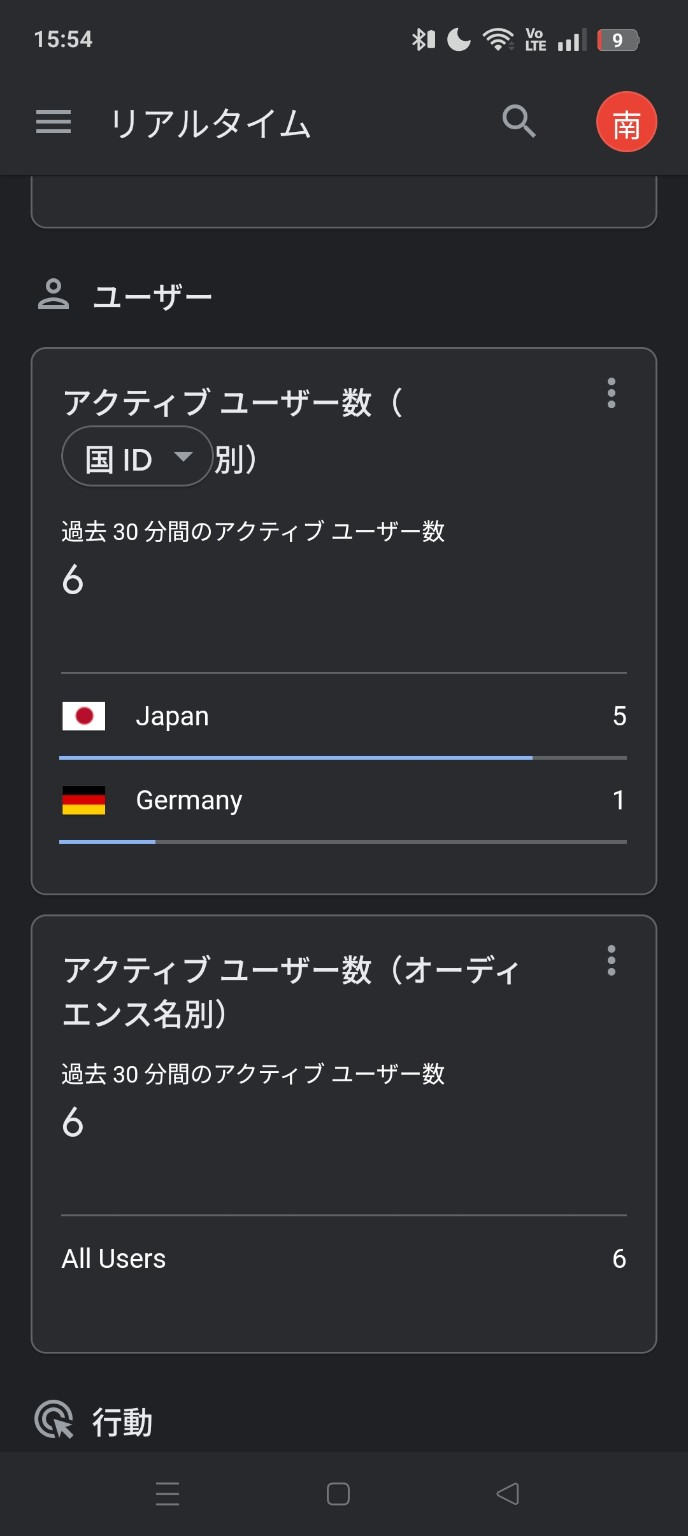The image size is (688, 1536).
Task: Select the Japan row showing 5 users
Action: 344,716
